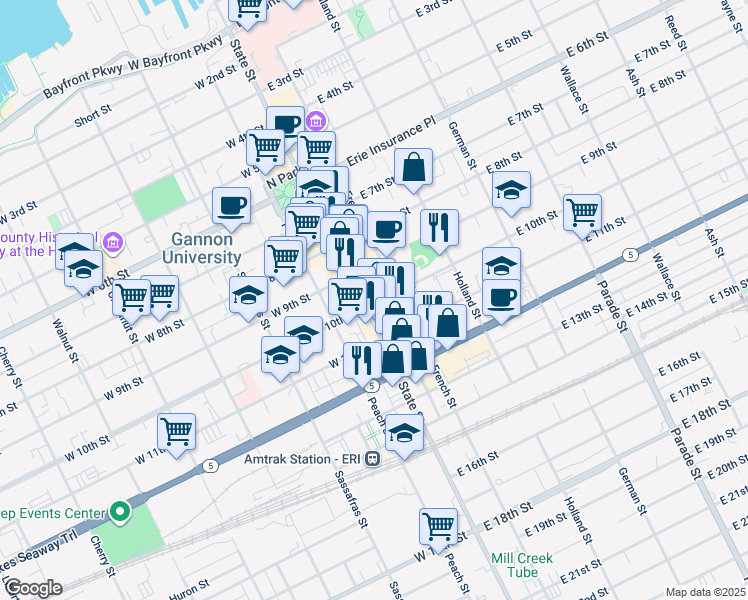The width and height of the screenshot is (748, 600).
Task: Select the shopping cart marker near W 11th St
Action: pos(177,433)
